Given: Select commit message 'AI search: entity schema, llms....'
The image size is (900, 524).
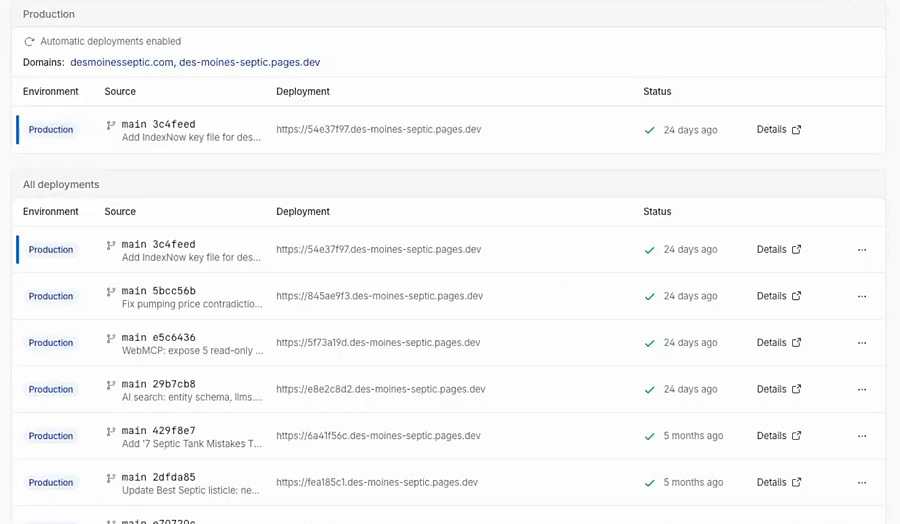Looking at the screenshot, I should pos(192,397).
